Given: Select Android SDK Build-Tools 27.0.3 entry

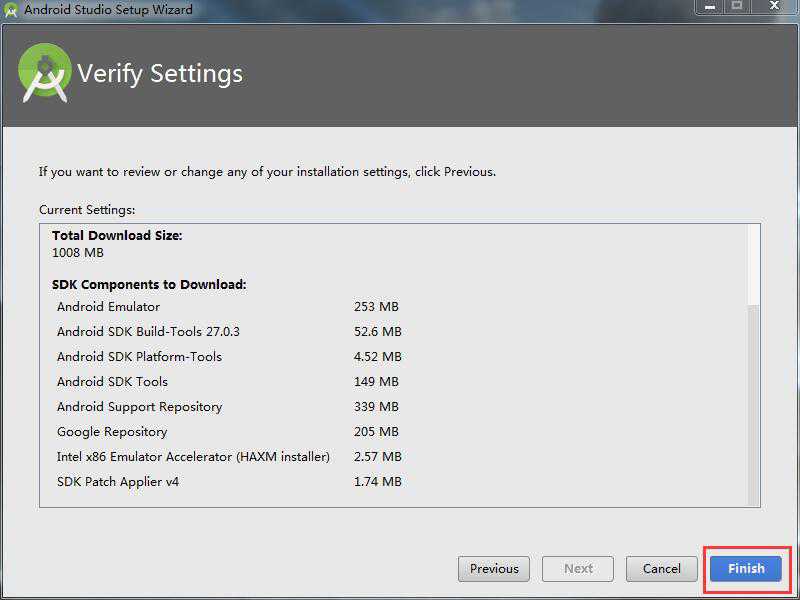Looking at the screenshot, I should coord(148,332).
